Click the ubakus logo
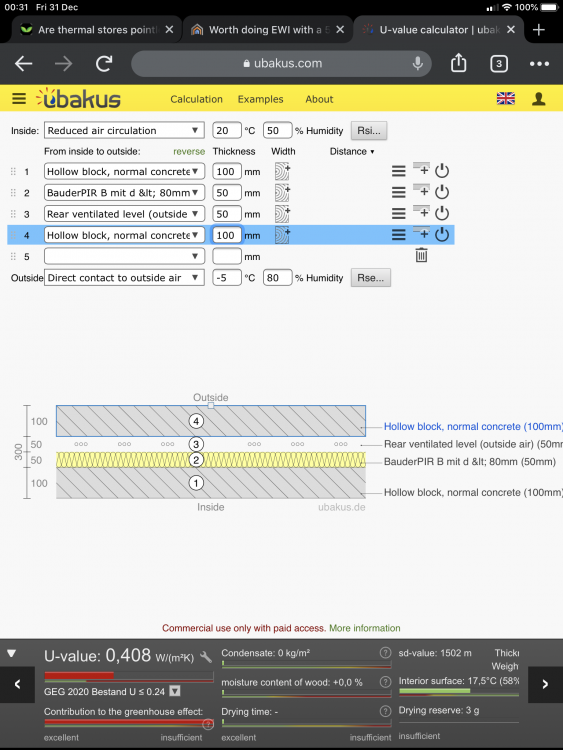Image resolution: width=563 pixels, height=750 pixels. pos(78,98)
